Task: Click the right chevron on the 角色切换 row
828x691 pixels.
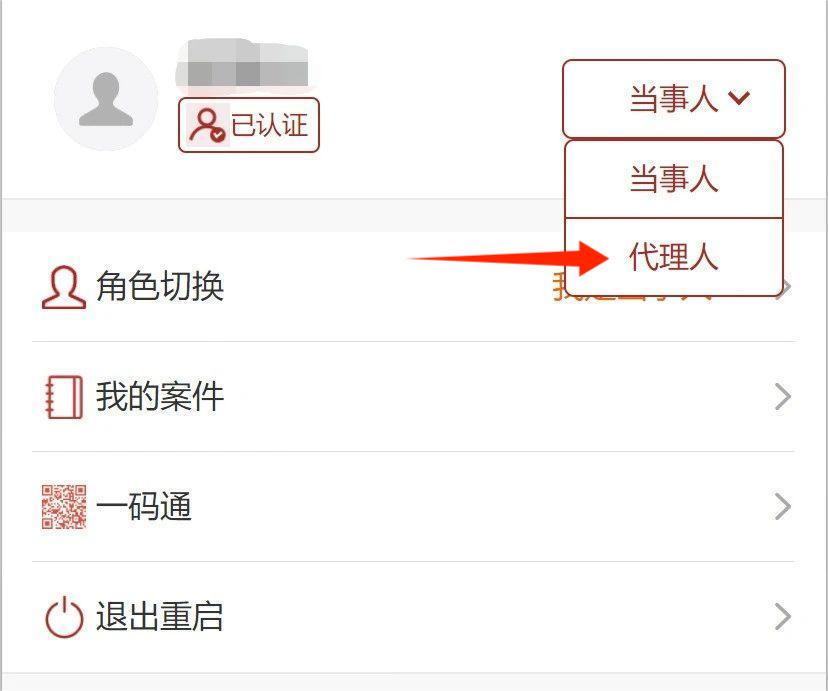Action: click(x=786, y=287)
